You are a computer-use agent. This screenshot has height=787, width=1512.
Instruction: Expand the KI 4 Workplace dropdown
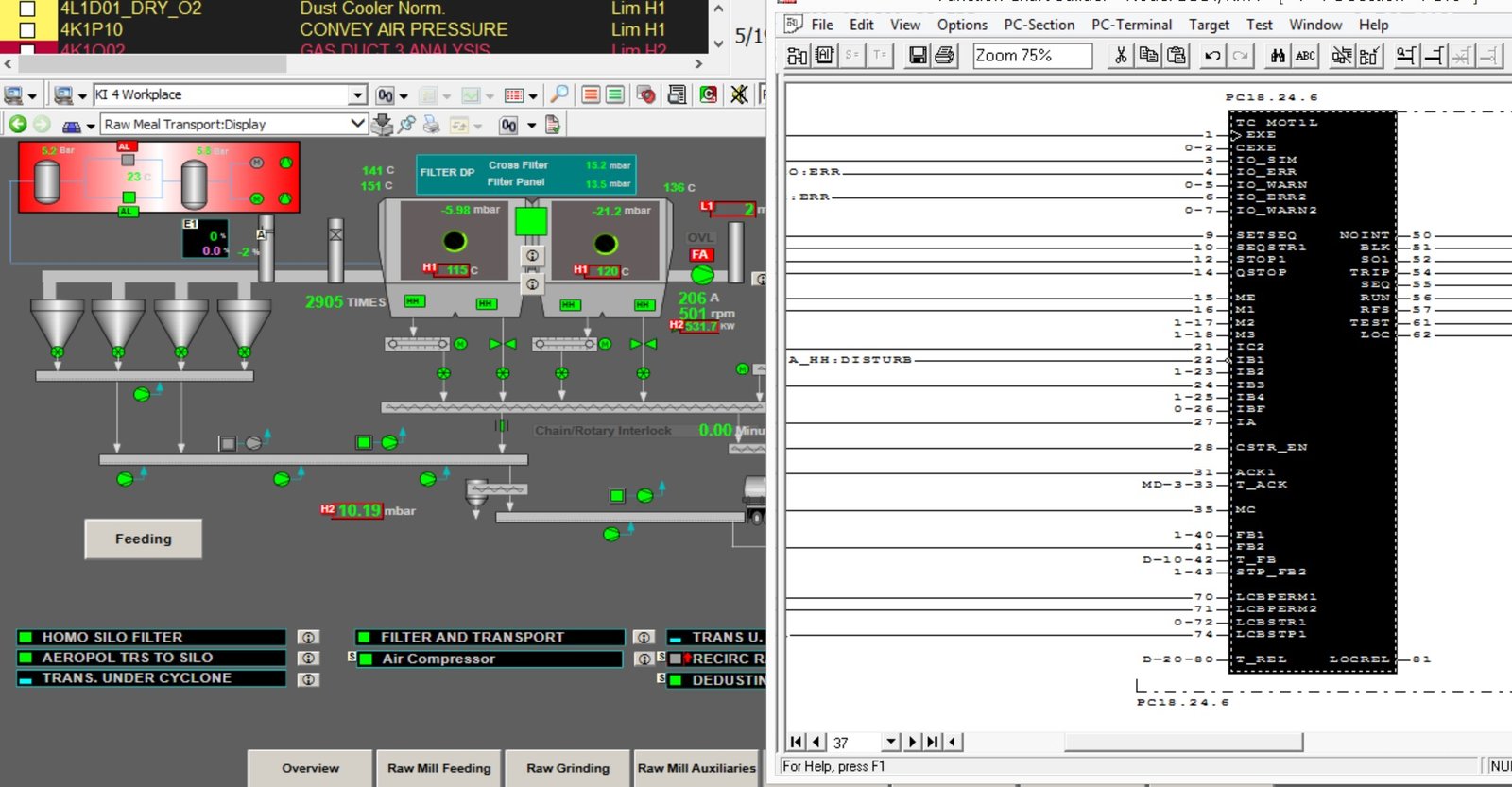pos(357,94)
